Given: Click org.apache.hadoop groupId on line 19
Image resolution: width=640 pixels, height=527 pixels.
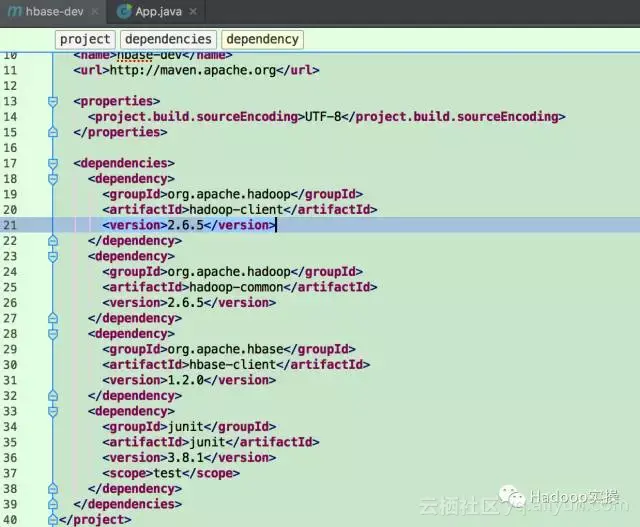Looking at the screenshot, I should click(229, 194).
